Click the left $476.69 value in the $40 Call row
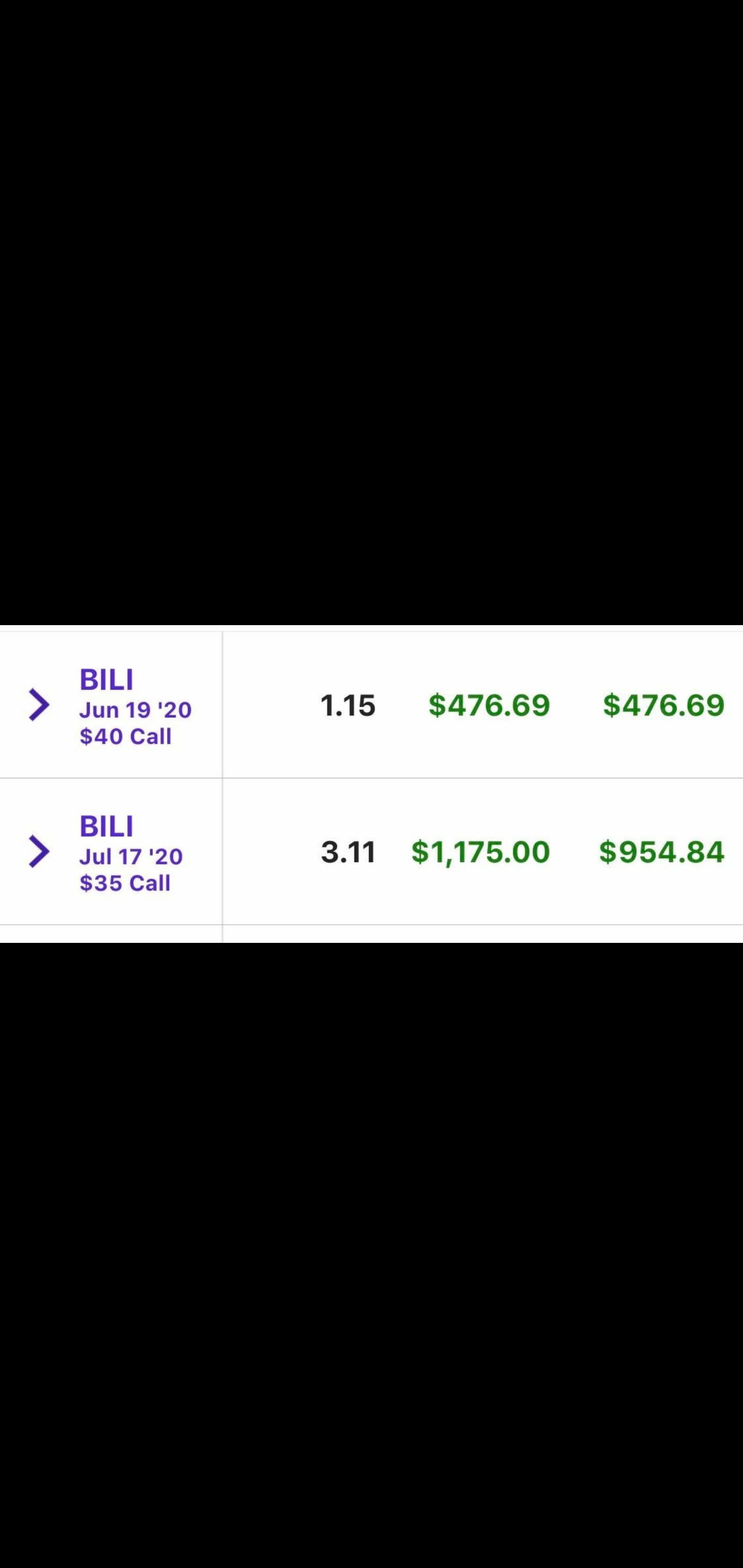Screen dimensions: 743x1568 (489, 705)
